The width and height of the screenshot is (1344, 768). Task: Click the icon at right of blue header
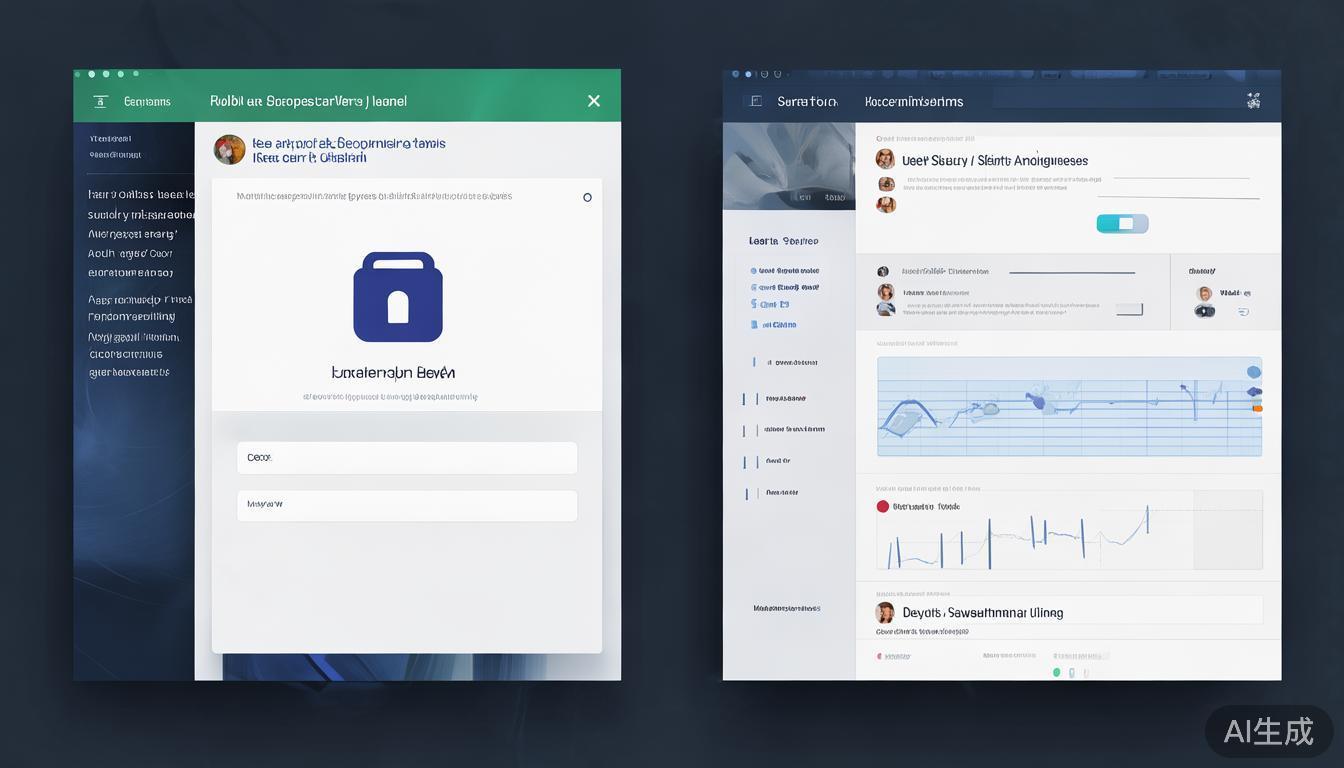click(1253, 101)
